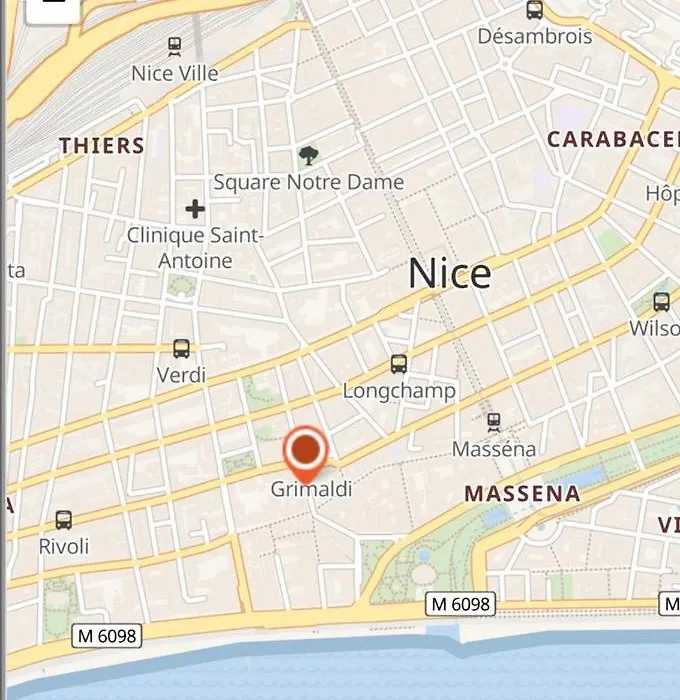
Task: Click the Grimaldi label under the pin
Action: pyautogui.click(x=311, y=489)
